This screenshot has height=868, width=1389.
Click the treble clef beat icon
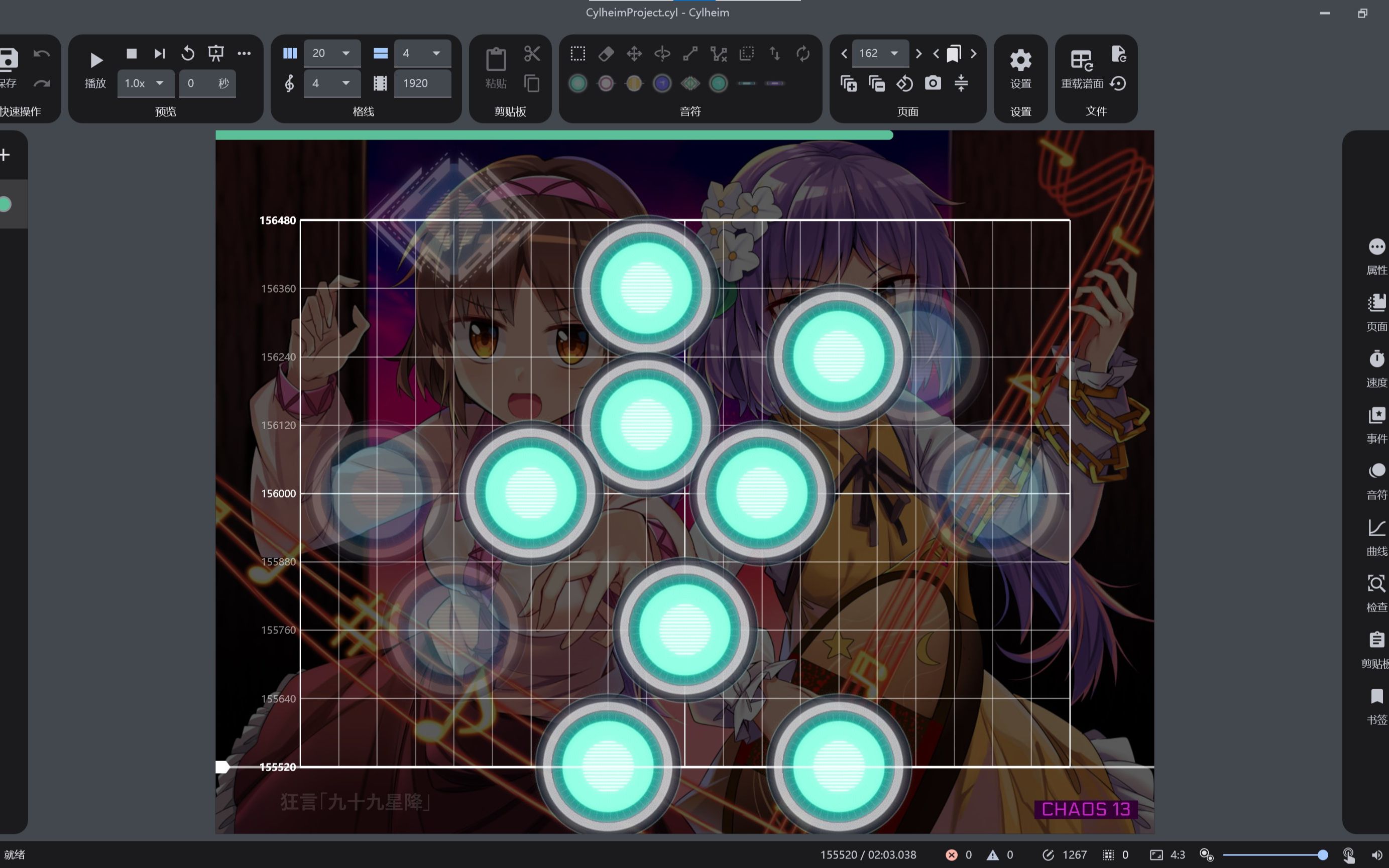tap(290, 83)
